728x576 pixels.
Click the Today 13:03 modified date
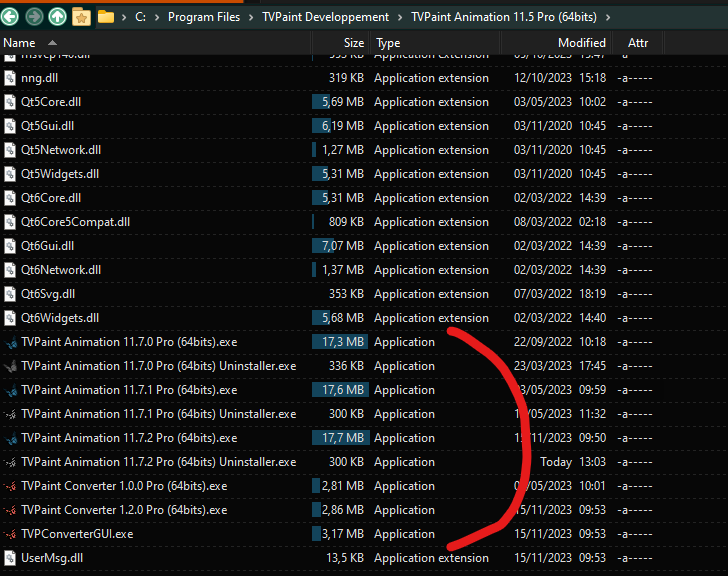[573, 462]
